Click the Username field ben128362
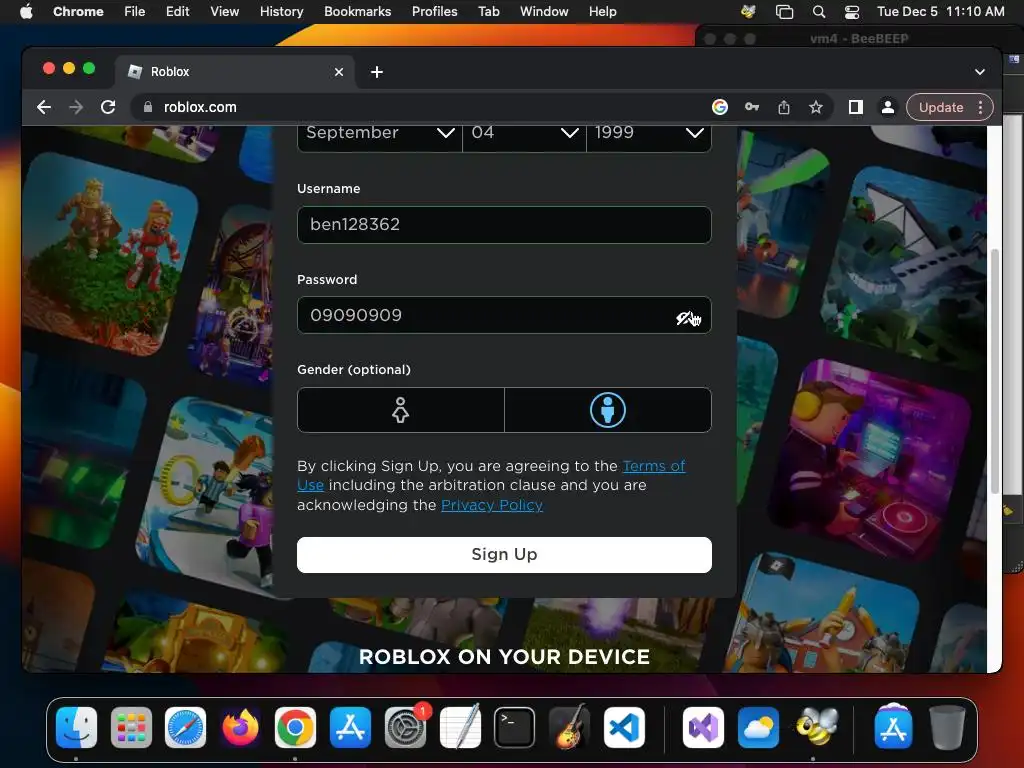 point(504,225)
